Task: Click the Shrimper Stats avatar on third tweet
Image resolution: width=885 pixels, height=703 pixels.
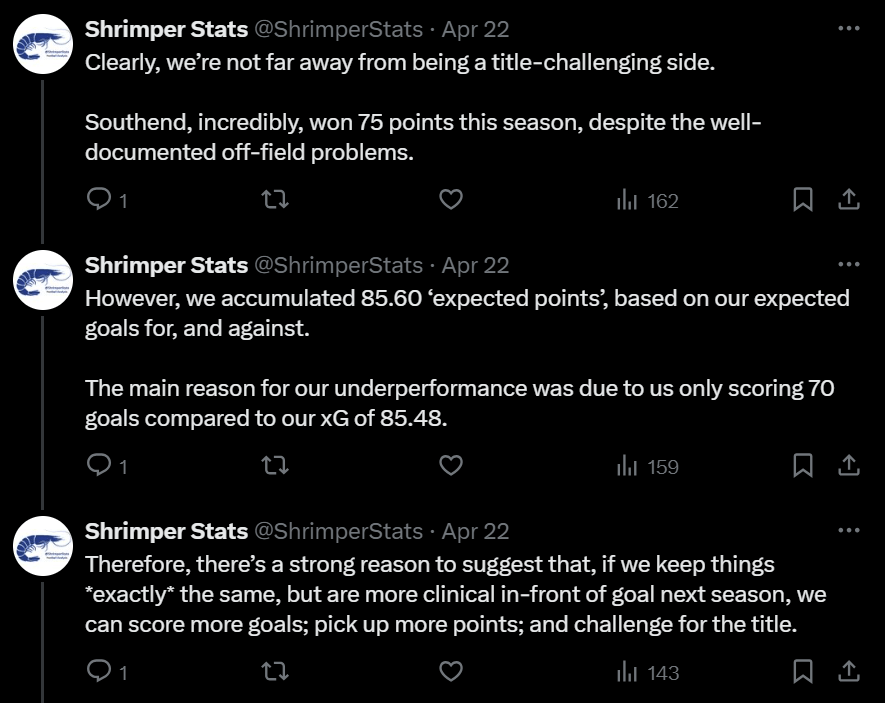Action: (41, 545)
